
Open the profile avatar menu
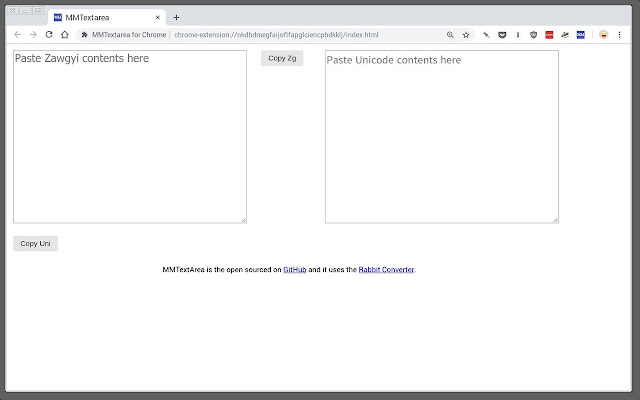point(603,35)
